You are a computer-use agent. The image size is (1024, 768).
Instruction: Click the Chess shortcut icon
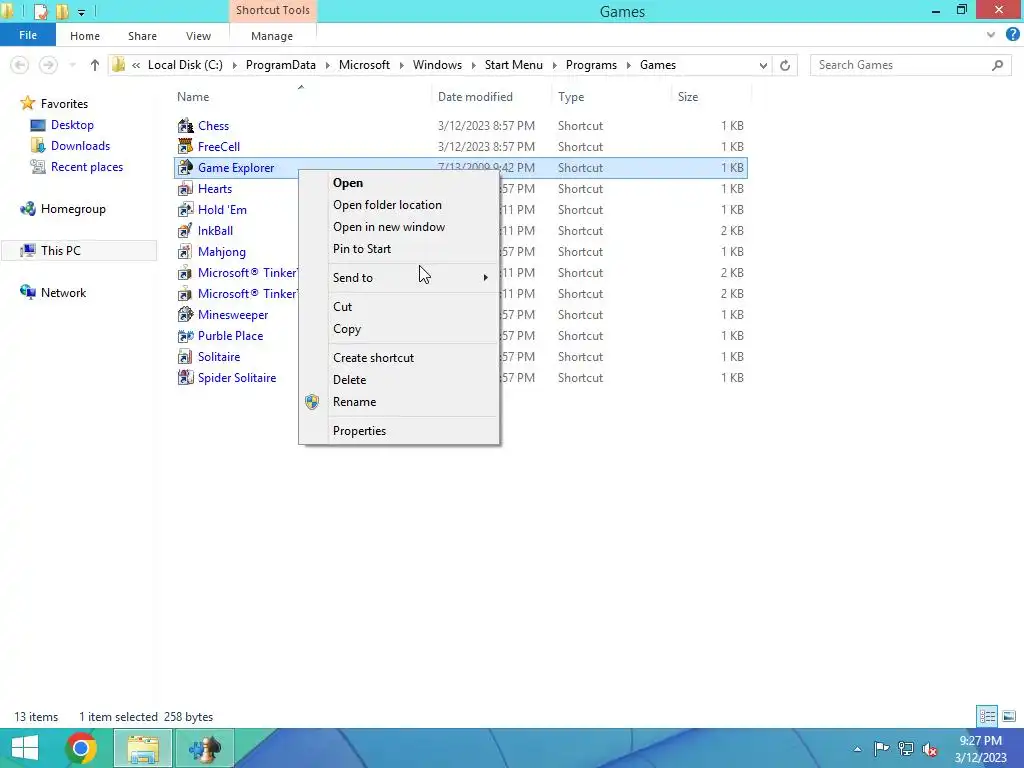[x=185, y=125]
